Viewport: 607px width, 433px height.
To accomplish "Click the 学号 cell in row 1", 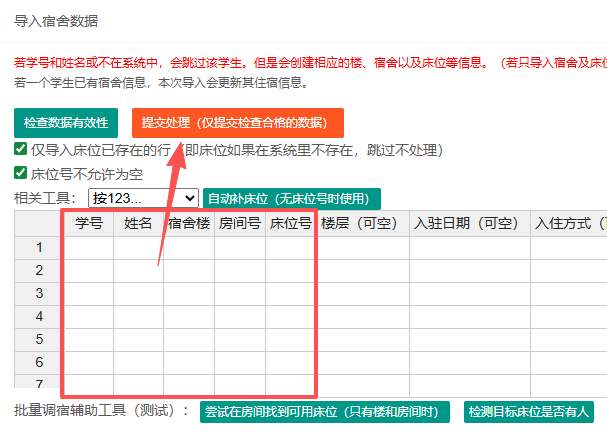I will click(x=89, y=247).
